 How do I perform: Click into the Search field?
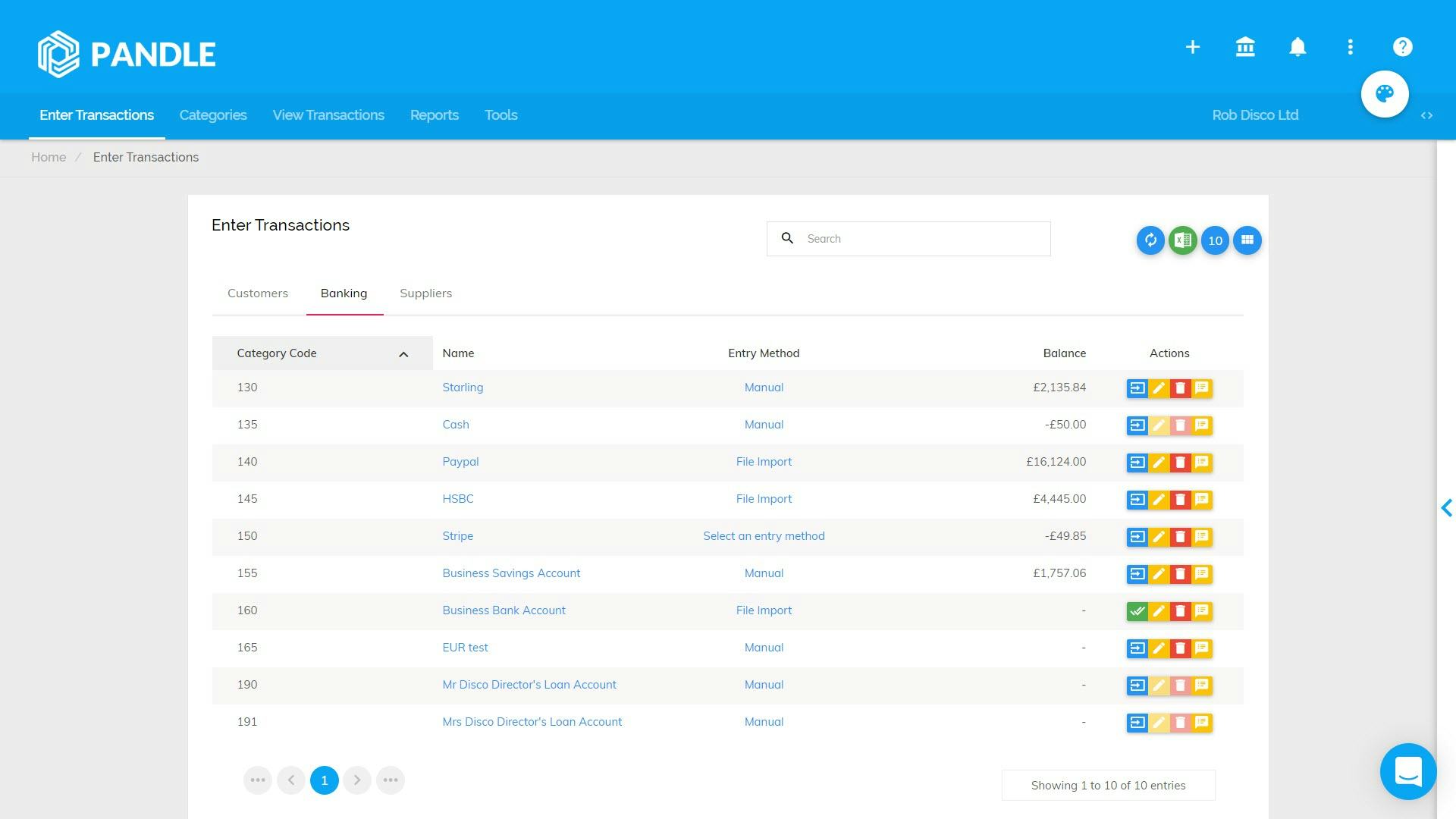click(921, 239)
